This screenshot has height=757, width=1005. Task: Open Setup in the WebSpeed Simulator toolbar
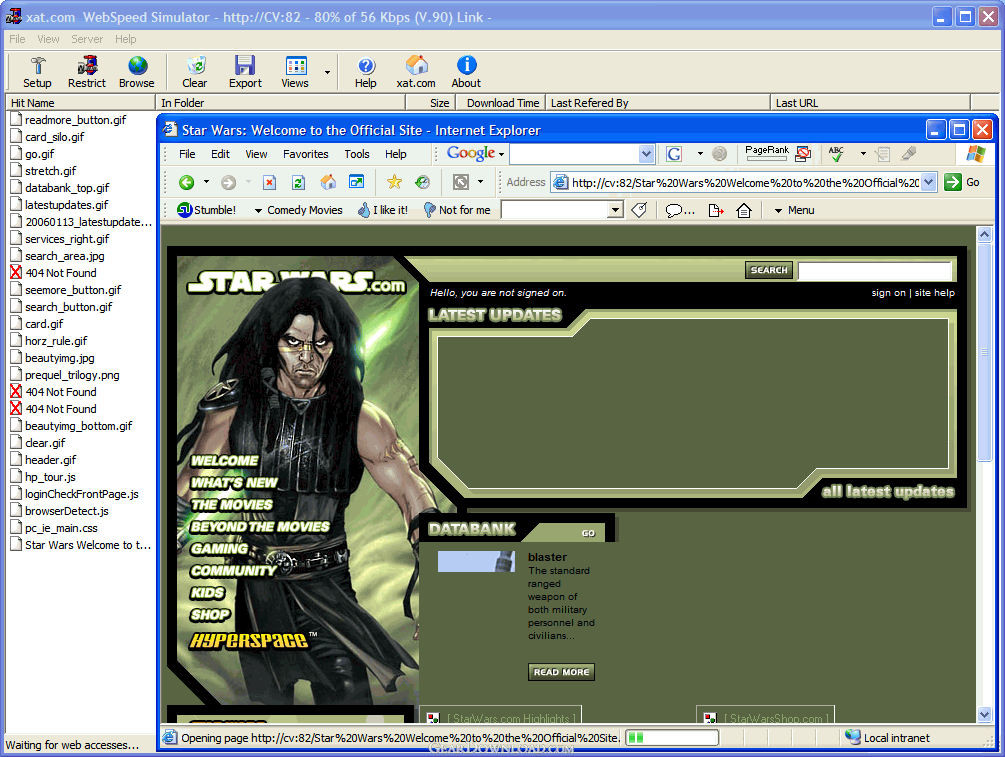click(x=37, y=72)
